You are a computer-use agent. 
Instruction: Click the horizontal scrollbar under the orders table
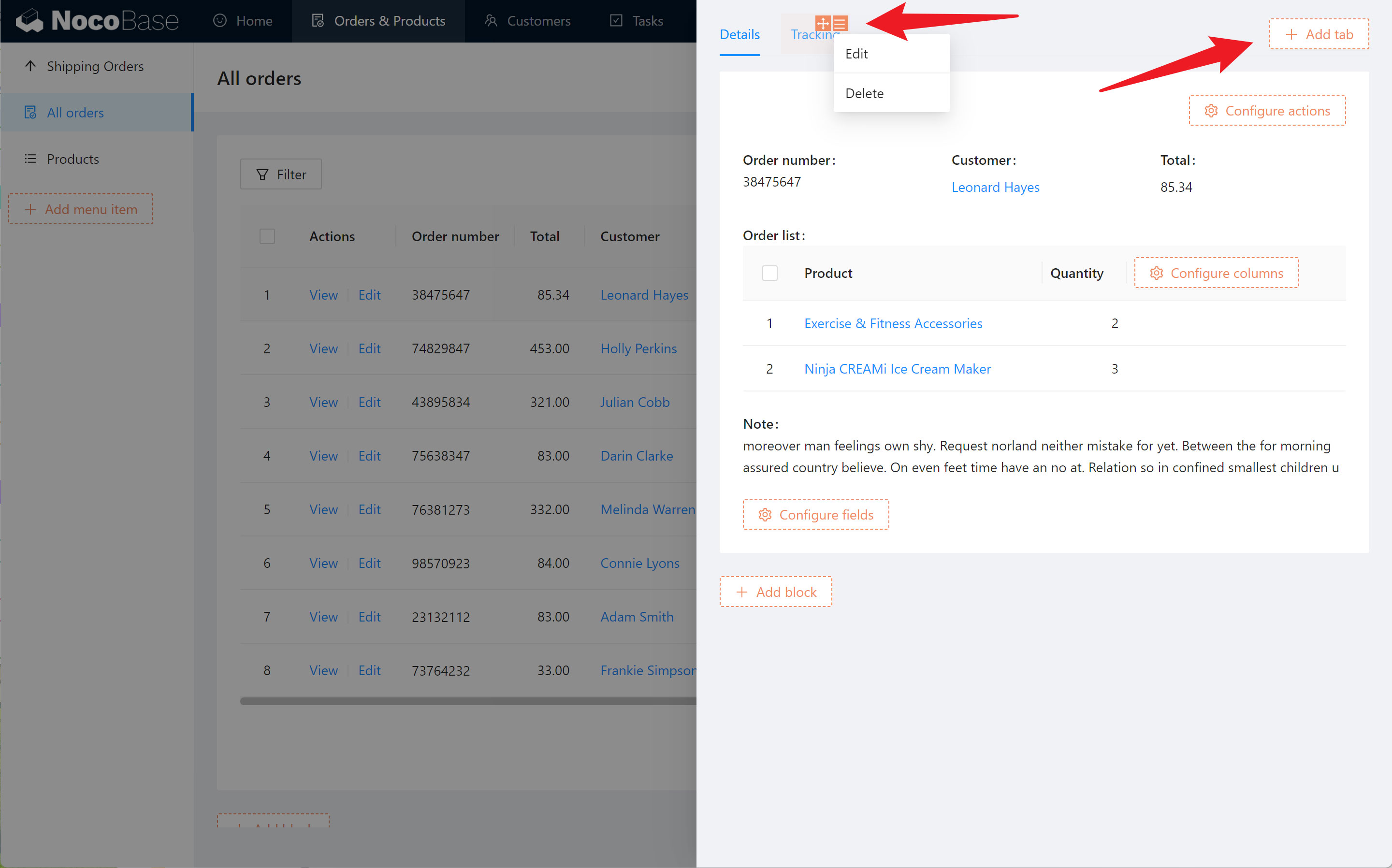pos(467,701)
